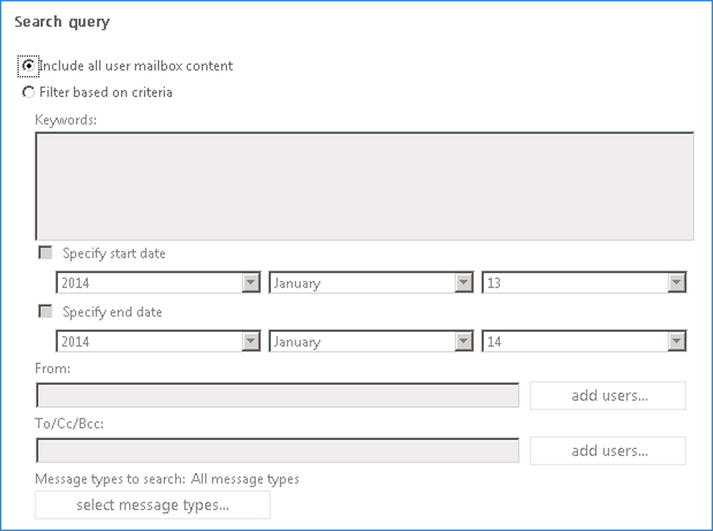This screenshot has width=713, height=531.
Task: Click the select message types button
Action: click(152, 505)
